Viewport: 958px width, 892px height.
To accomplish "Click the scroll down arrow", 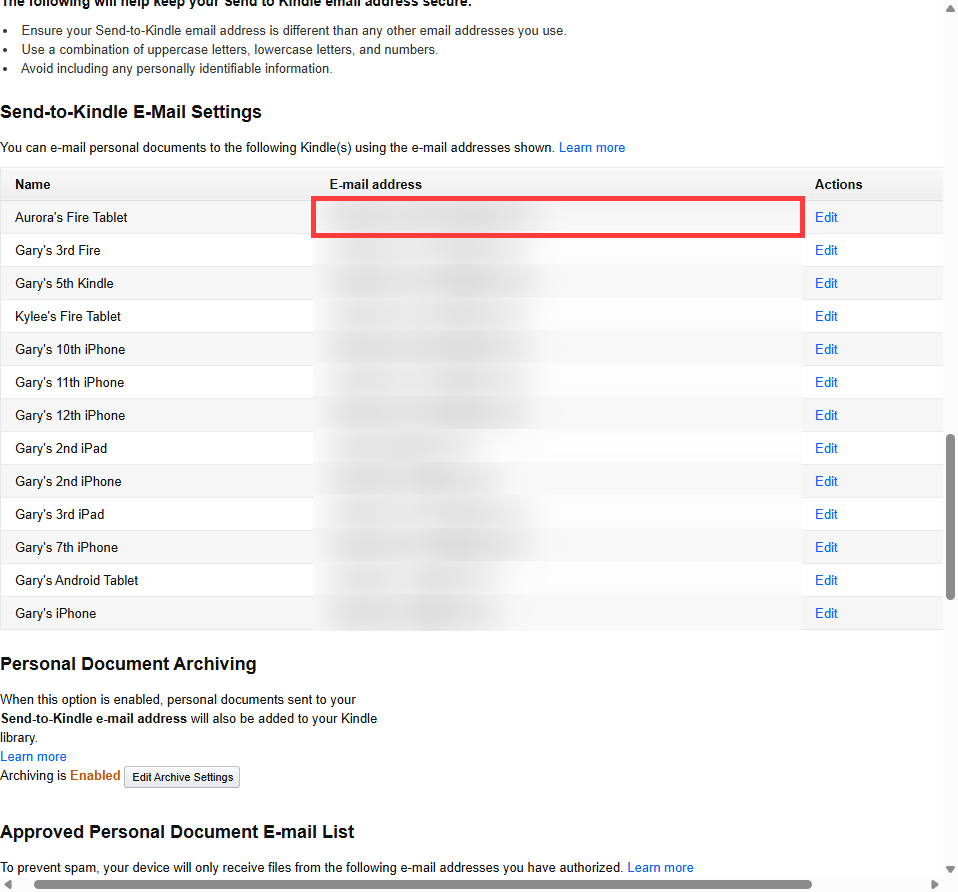I will pos(950,869).
